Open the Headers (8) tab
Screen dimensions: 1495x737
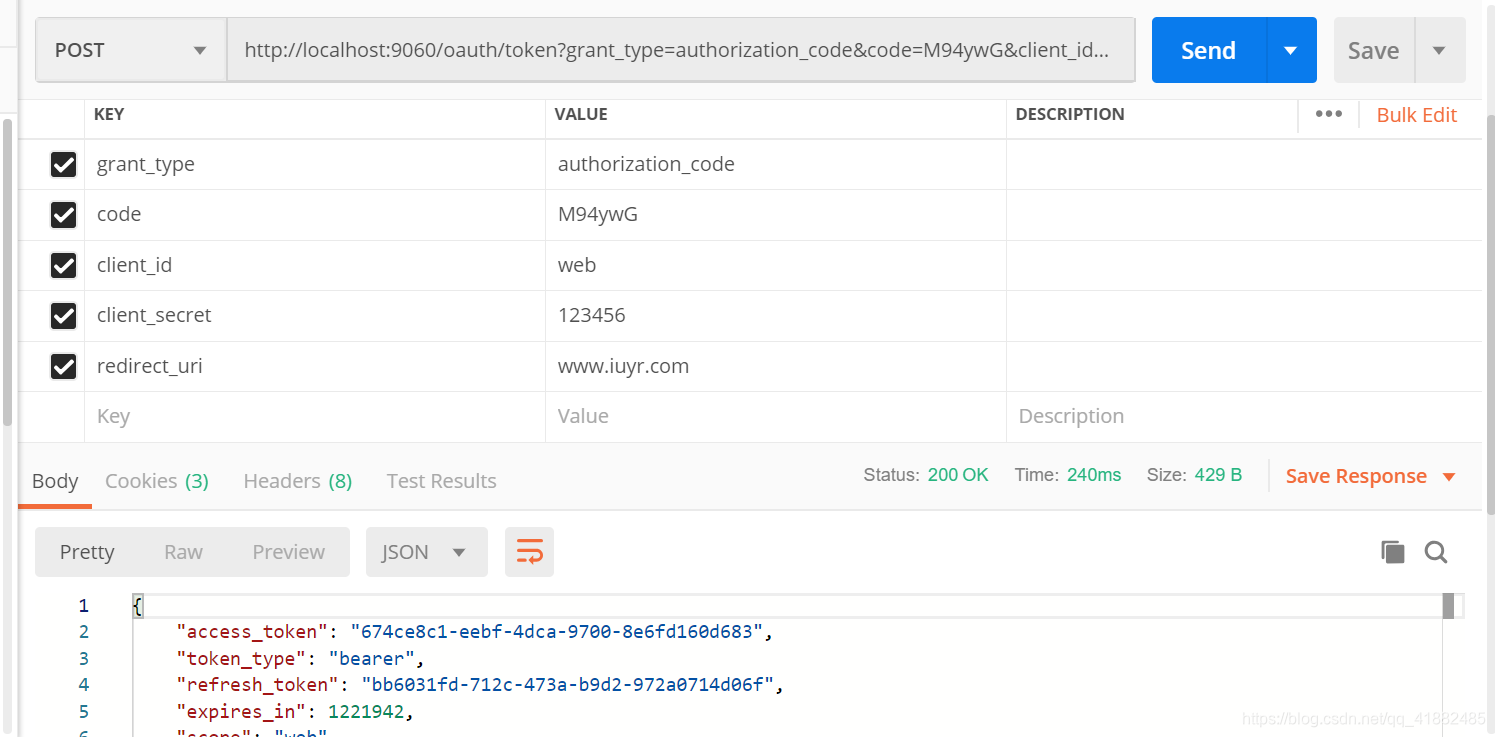click(x=298, y=481)
